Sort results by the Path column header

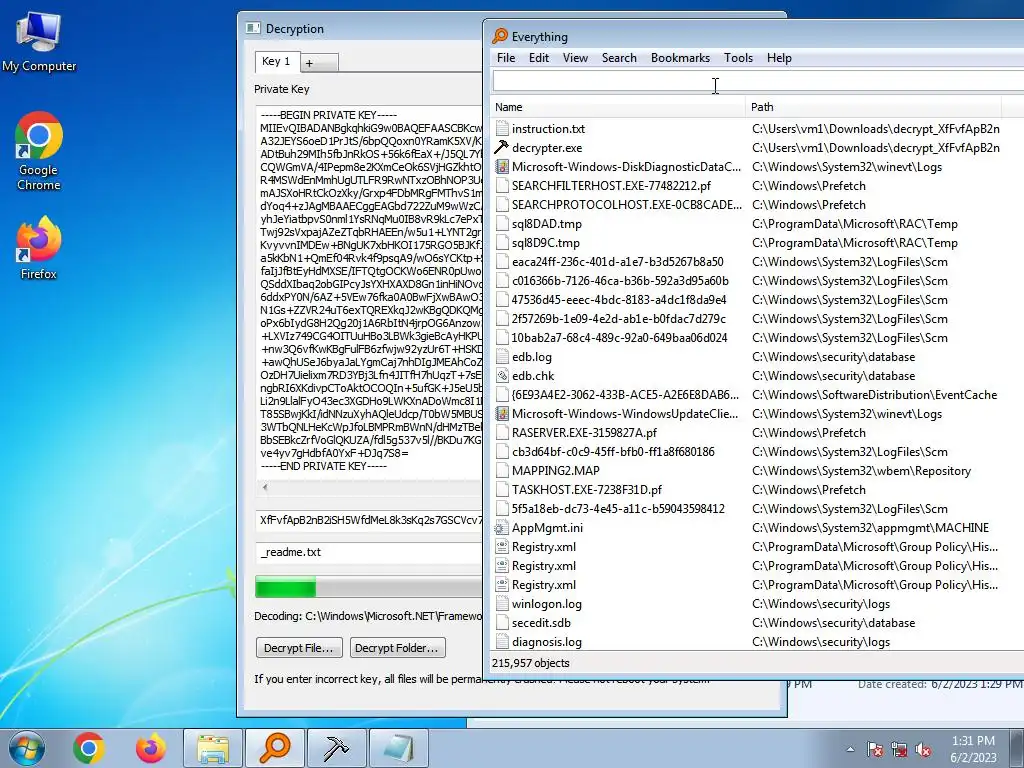pyautogui.click(x=874, y=107)
